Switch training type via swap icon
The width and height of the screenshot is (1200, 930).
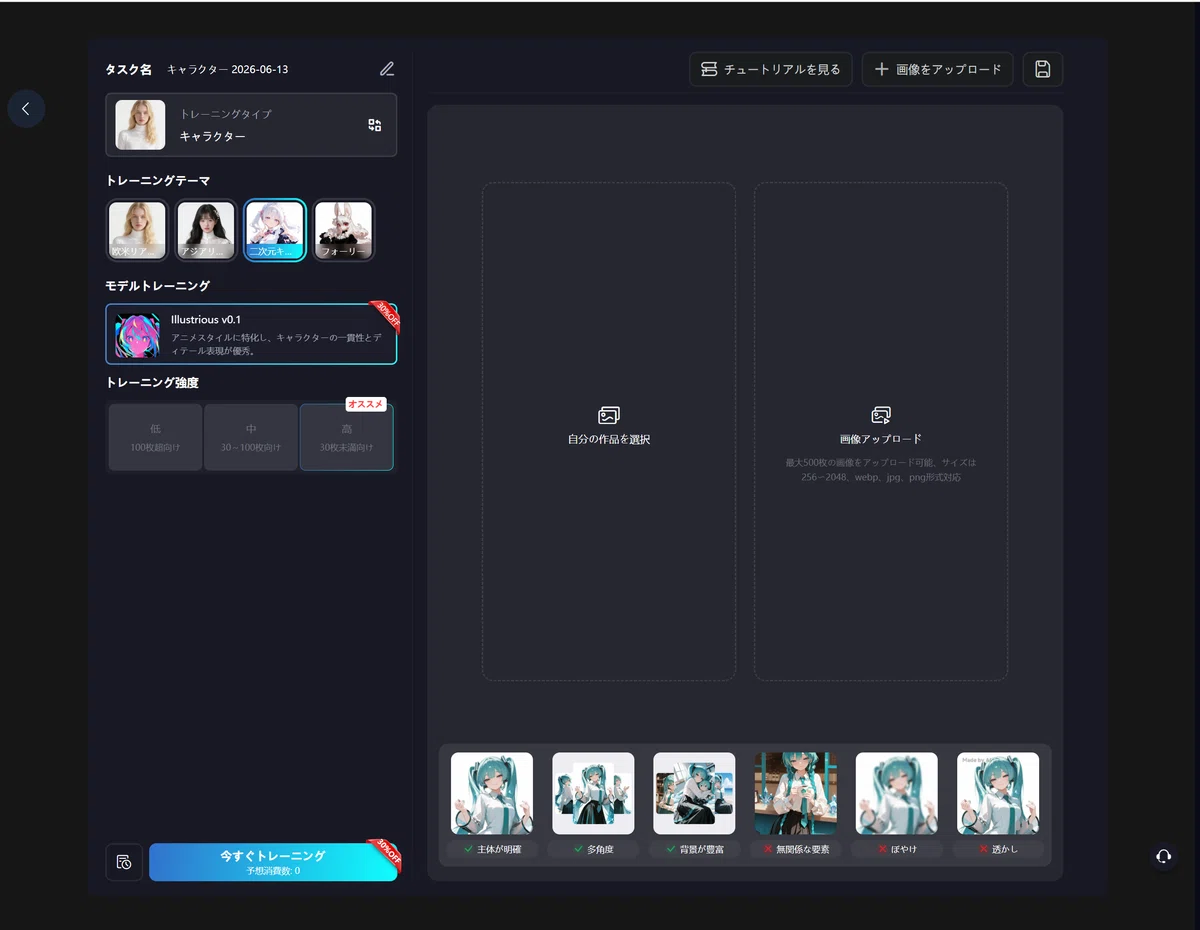click(375, 125)
